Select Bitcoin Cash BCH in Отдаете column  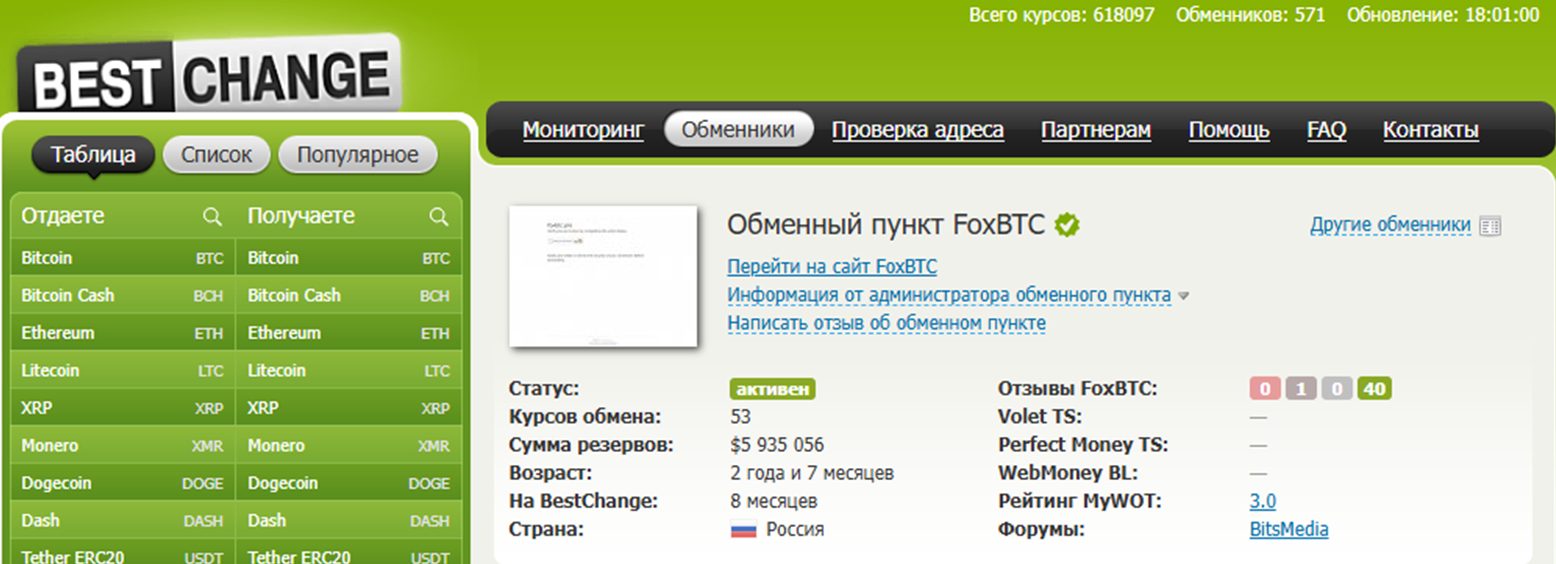coord(122,296)
